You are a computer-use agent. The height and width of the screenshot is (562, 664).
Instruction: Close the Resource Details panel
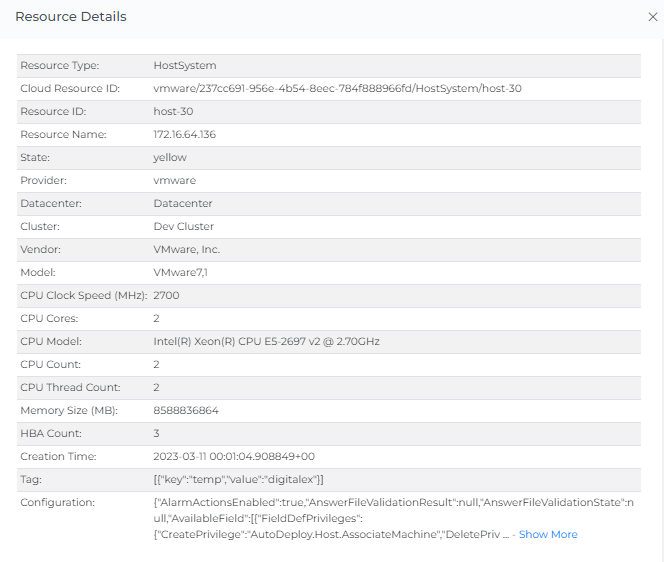[653, 17]
